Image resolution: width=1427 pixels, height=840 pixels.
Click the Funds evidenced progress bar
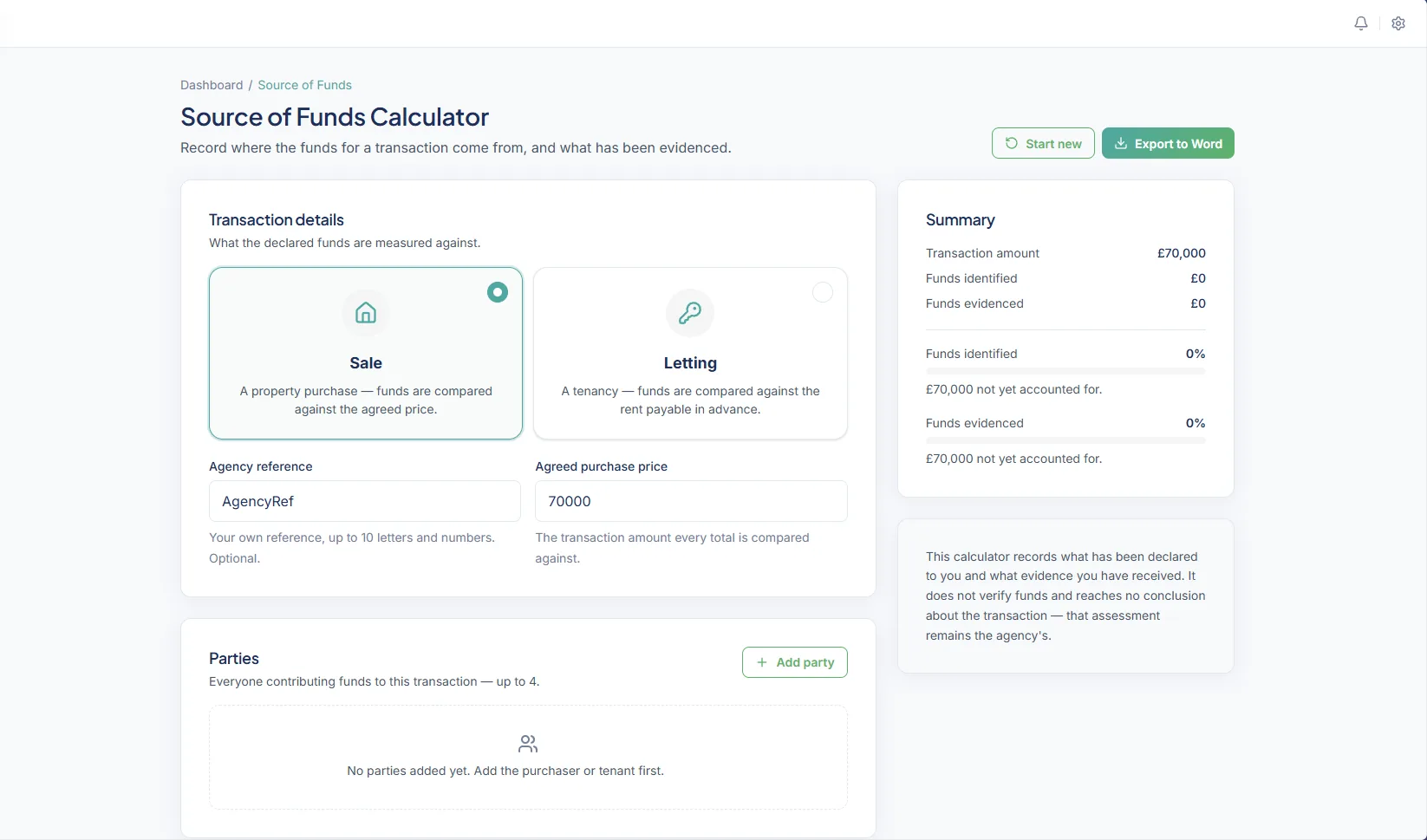point(1065,440)
